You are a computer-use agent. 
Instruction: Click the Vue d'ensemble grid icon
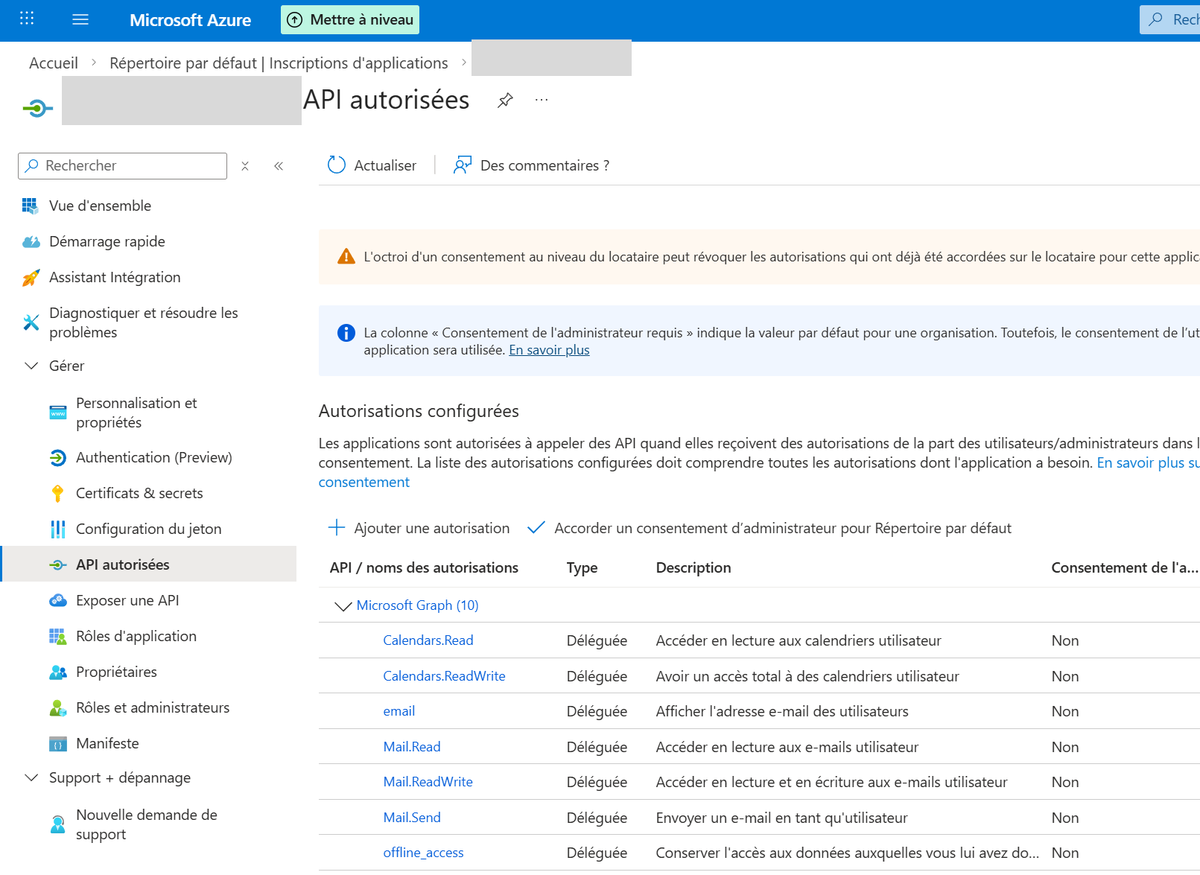point(30,206)
